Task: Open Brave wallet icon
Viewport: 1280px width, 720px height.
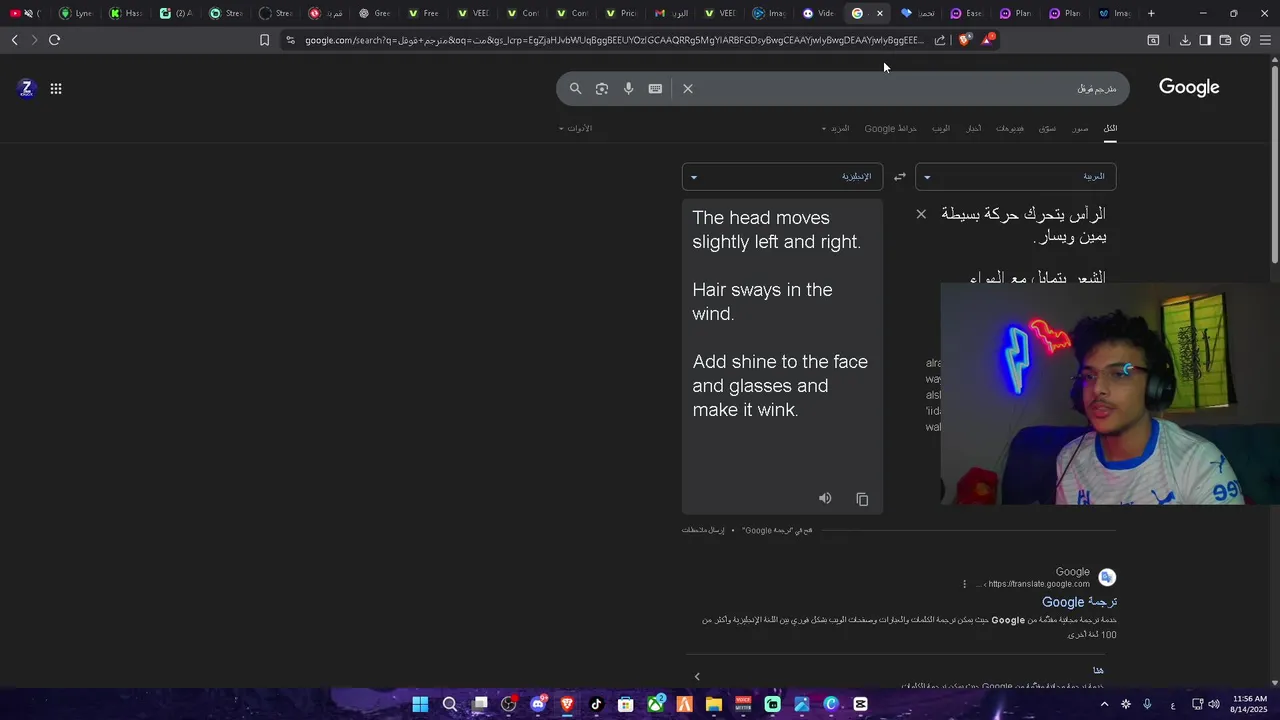Action: coord(1225,40)
